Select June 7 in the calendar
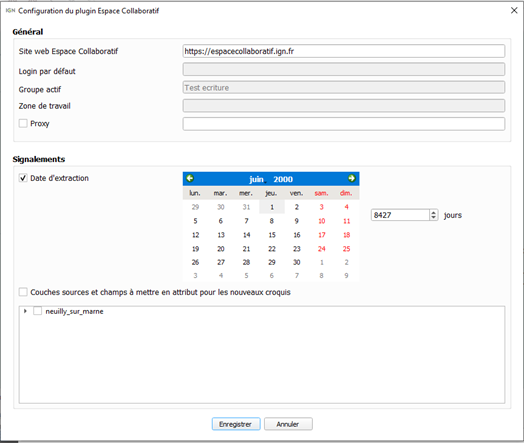The width and height of the screenshot is (524, 443). click(246, 221)
